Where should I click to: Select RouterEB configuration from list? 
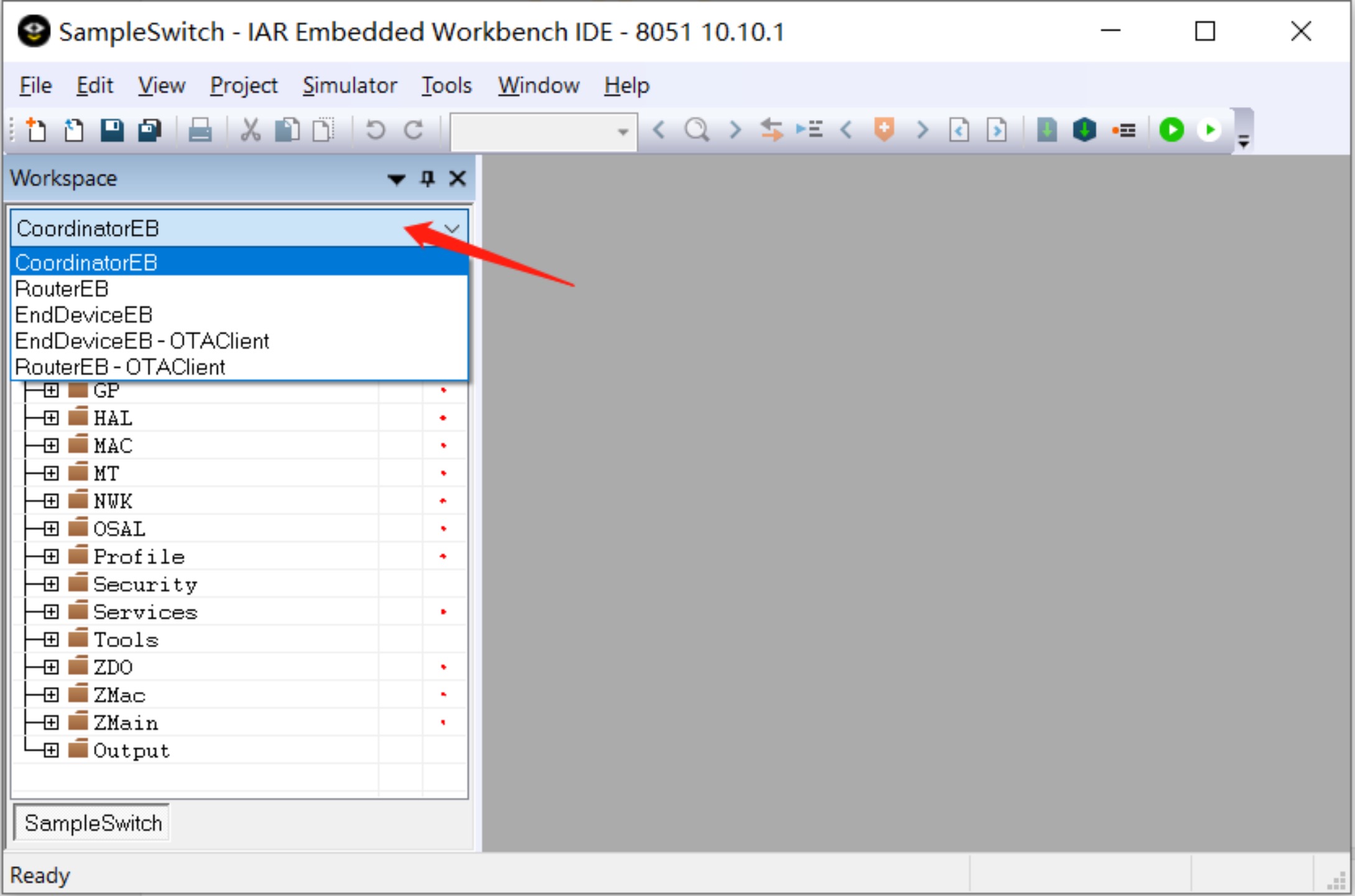tap(62, 289)
